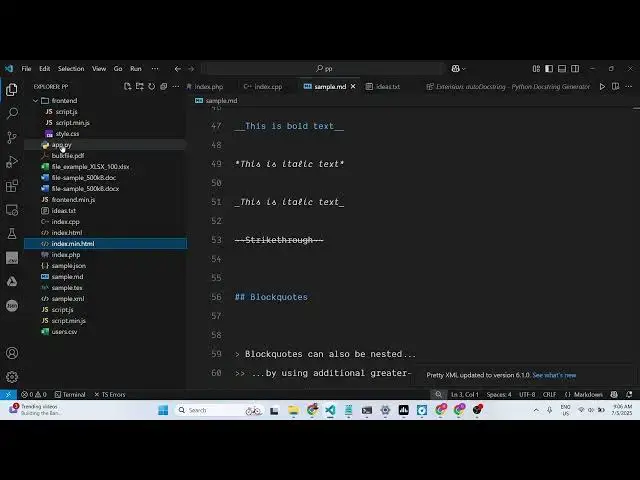Open style.css under frontend folder

(106, 133)
